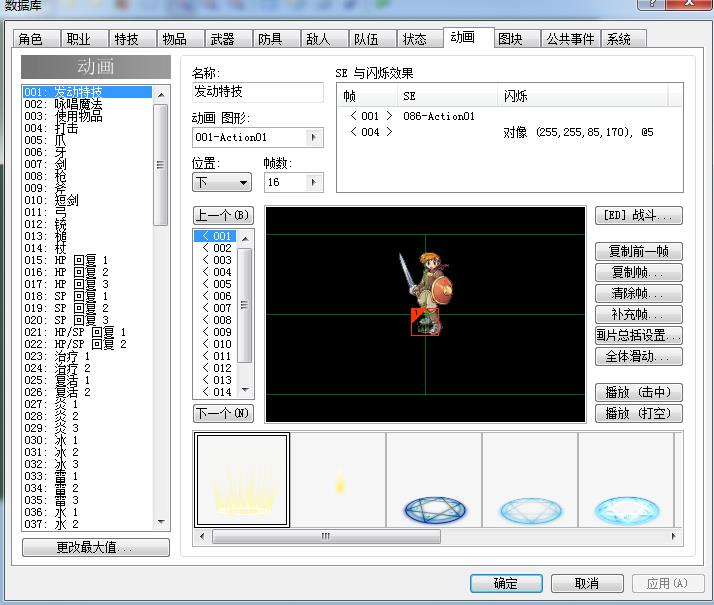714x605 pixels.
Task: Click the SE column header
Action: point(447,96)
